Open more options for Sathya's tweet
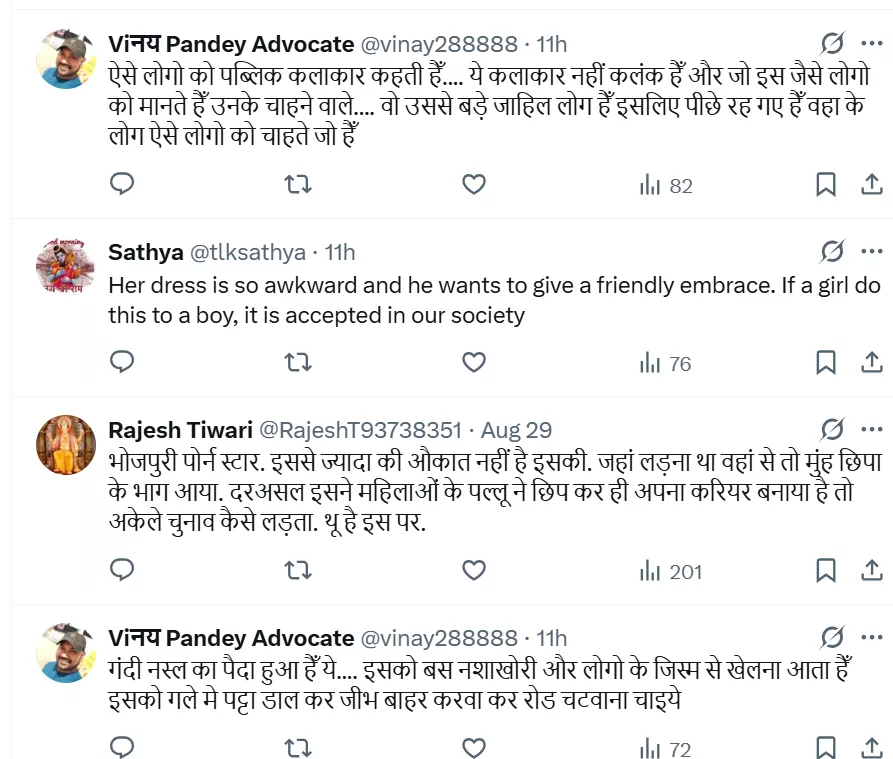 point(871,251)
